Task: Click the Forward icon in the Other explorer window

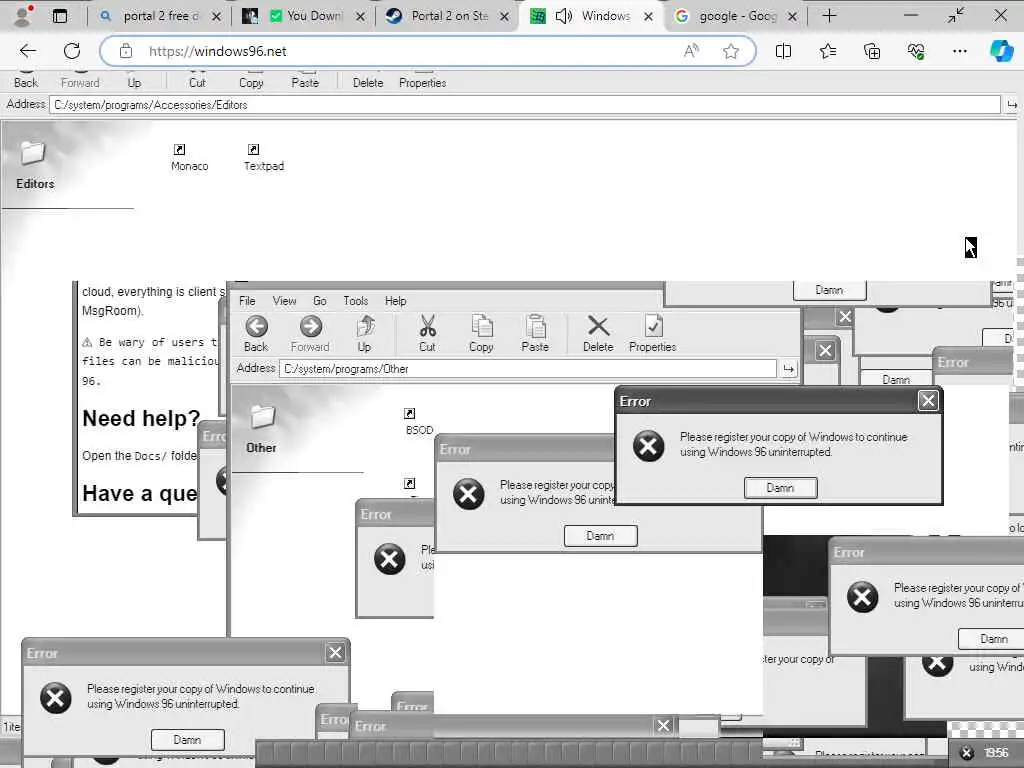Action: [x=310, y=326]
